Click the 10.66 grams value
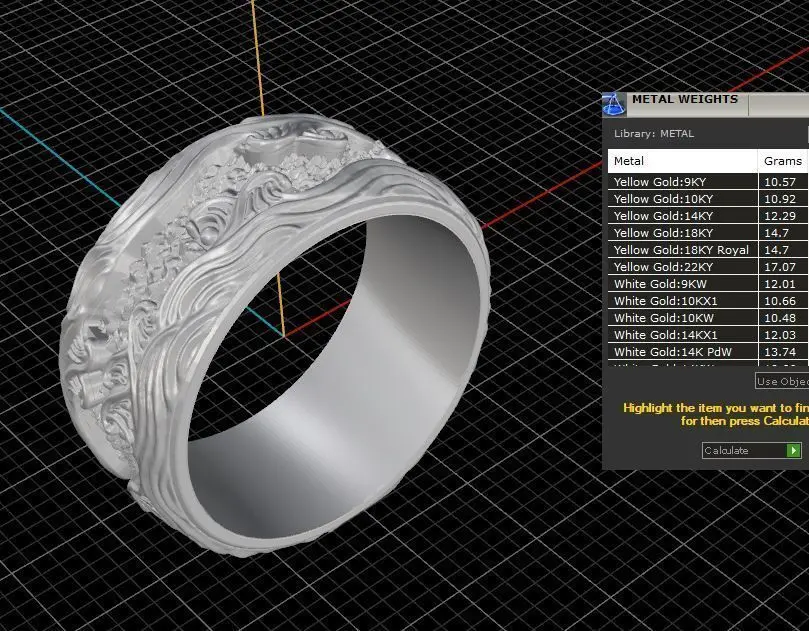The width and height of the screenshot is (809, 631). [780, 301]
